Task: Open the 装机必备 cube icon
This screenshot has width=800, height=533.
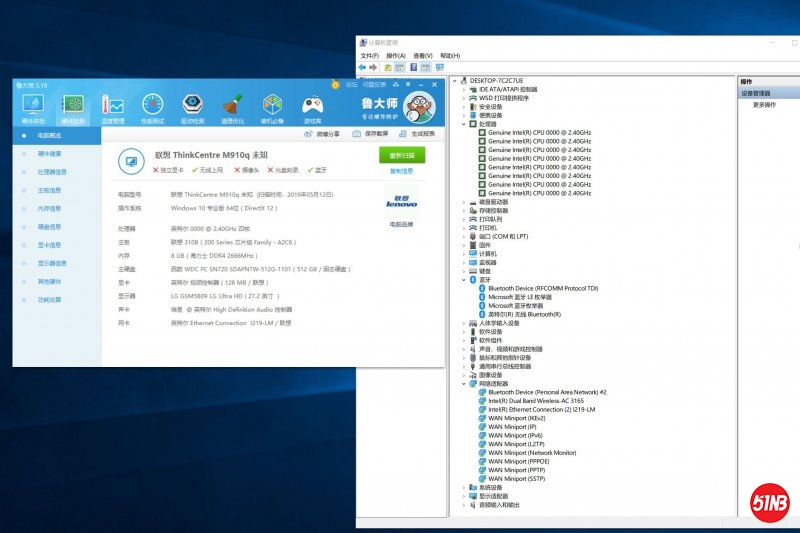Action: click(x=272, y=107)
